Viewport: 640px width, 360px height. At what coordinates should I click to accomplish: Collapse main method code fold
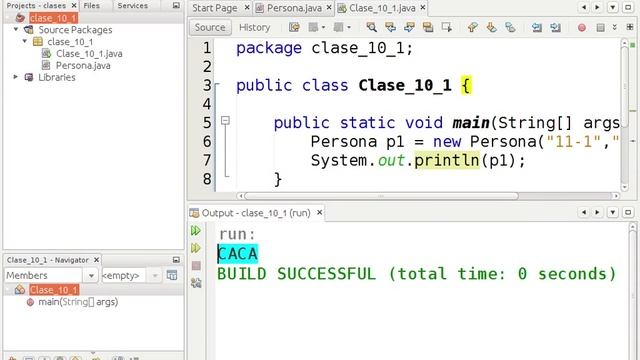point(225,120)
